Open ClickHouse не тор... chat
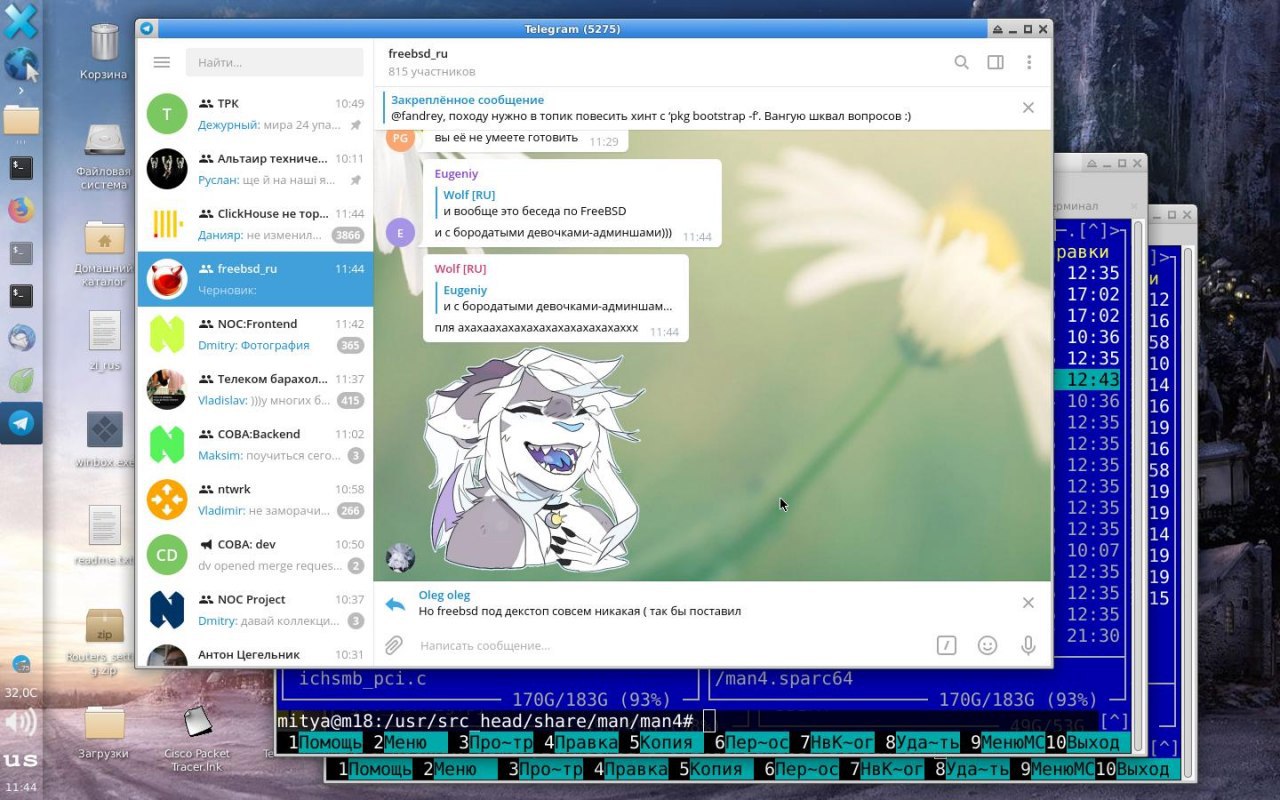The image size is (1280, 800). [x=255, y=223]
